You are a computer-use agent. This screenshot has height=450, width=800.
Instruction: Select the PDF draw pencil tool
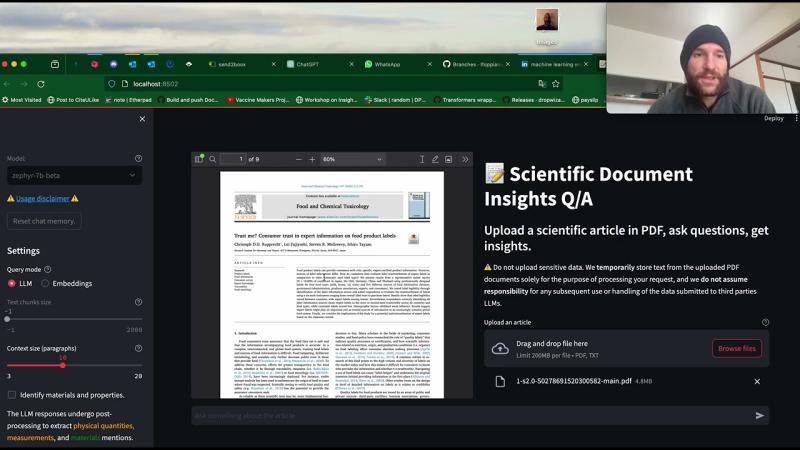coord(435,159)
